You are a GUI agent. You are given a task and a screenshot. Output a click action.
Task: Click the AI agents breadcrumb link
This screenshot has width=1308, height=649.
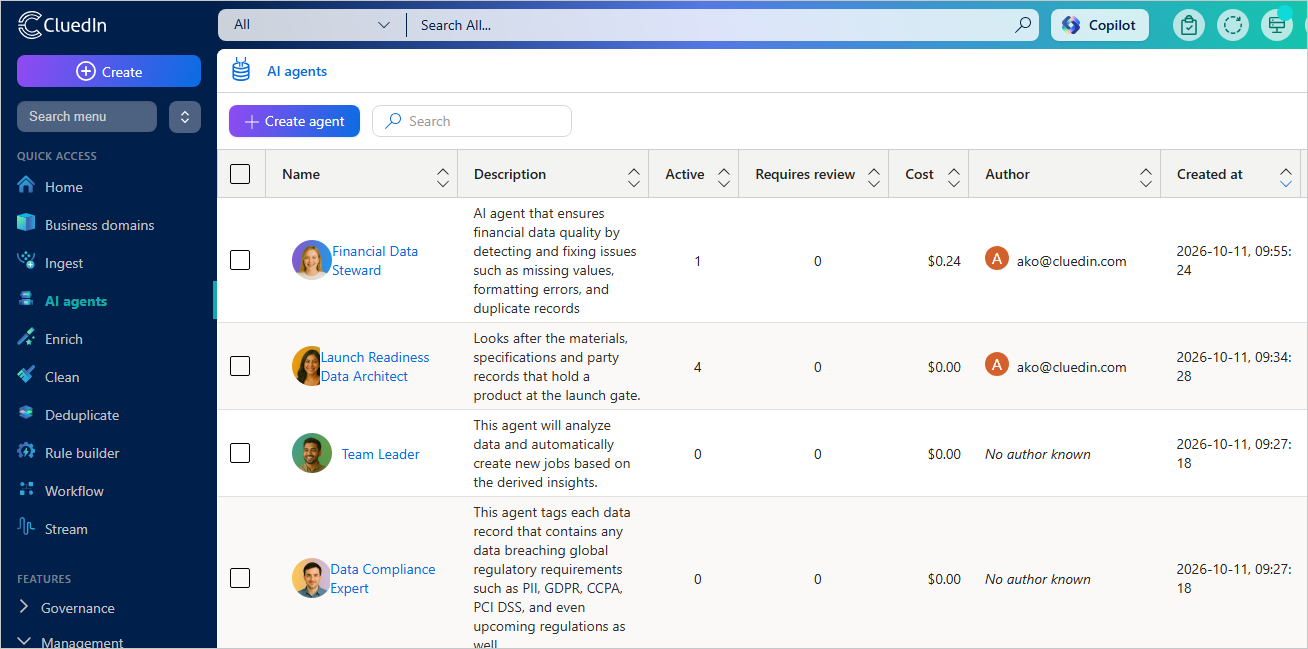tap(297, 71)
